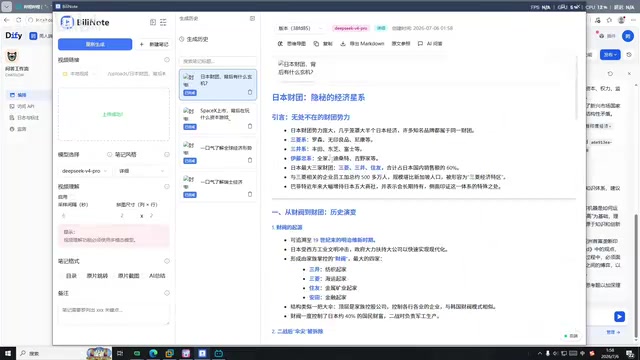Select the Japanese zaibatsu history note card
This screenshot has width=640, height=360.
click(218, 84)
